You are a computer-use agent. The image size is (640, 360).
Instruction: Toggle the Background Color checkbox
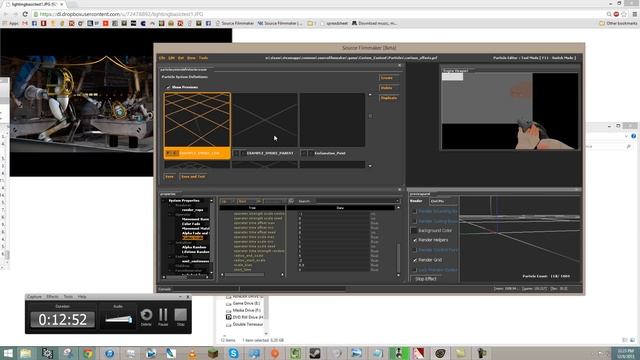pos(415,231)
